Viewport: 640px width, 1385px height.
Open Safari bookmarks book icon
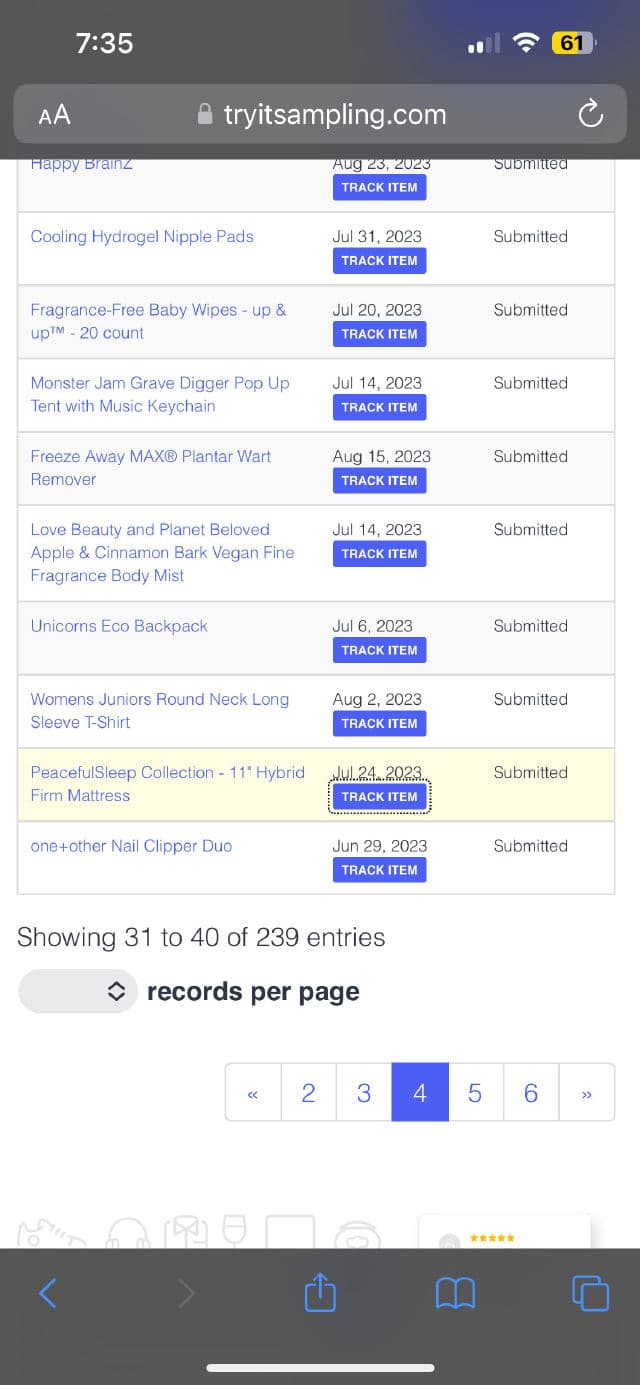tap(455, 1294)
